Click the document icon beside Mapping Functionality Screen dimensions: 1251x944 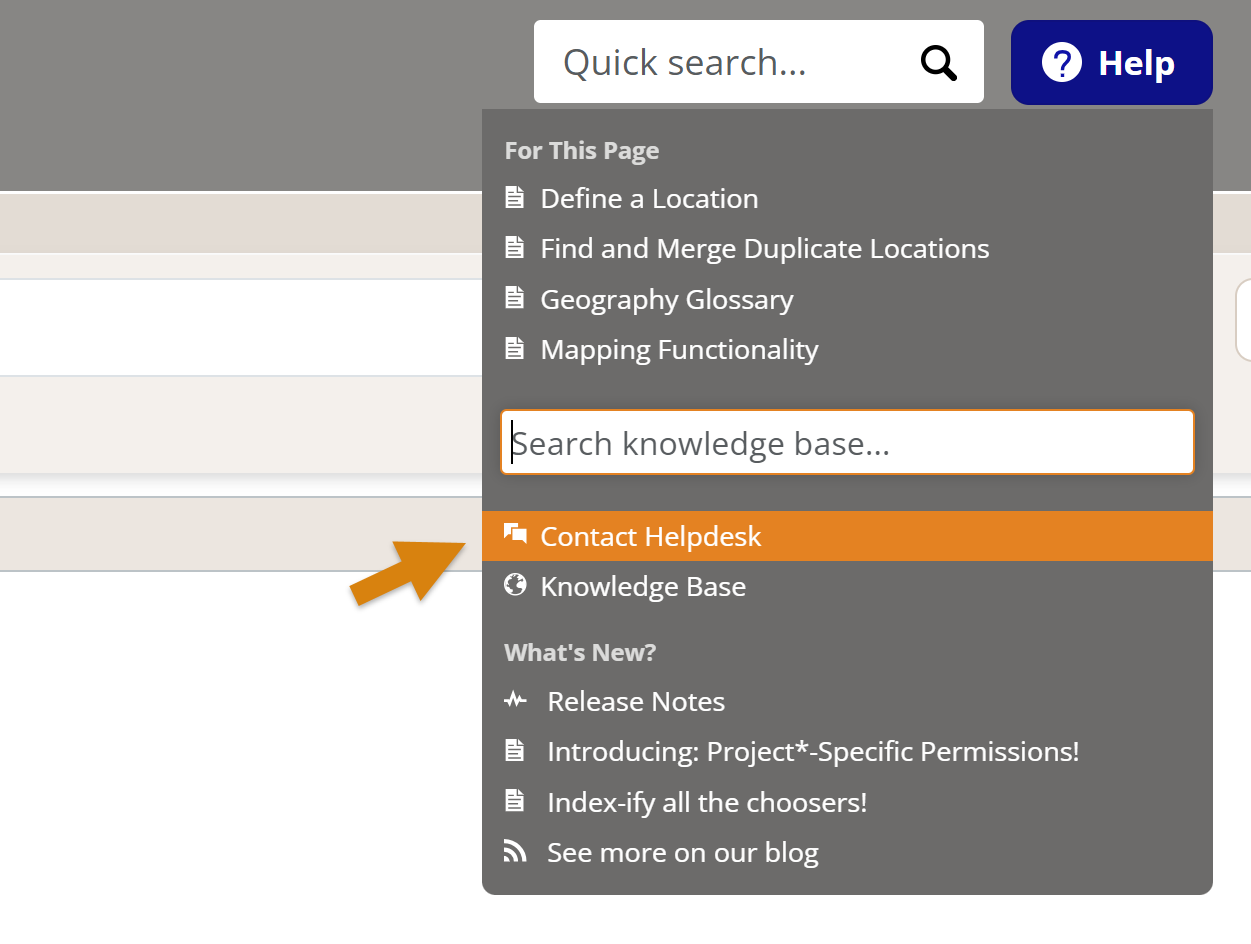tap(515, 349)
